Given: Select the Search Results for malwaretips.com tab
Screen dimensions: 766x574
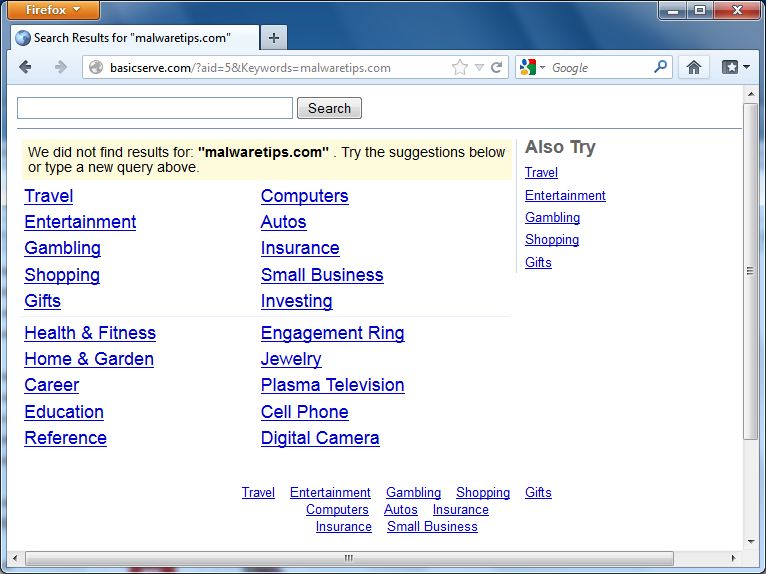Looking at the screenshot, I should tap(135, 38).
